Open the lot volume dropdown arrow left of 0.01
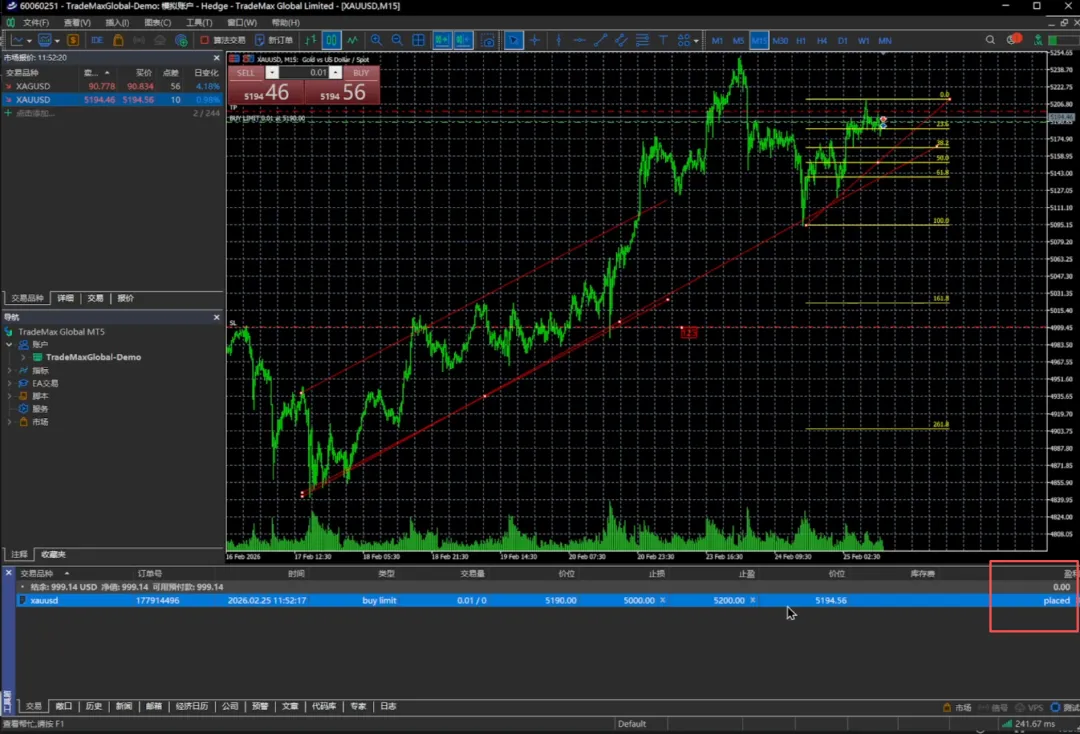The width and height of the screenshot is (1080, 734). click(272, 73)
